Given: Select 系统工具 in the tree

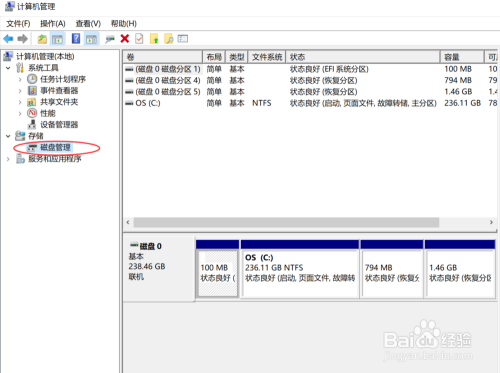Looking at the screenshot, I should [43, 68].
